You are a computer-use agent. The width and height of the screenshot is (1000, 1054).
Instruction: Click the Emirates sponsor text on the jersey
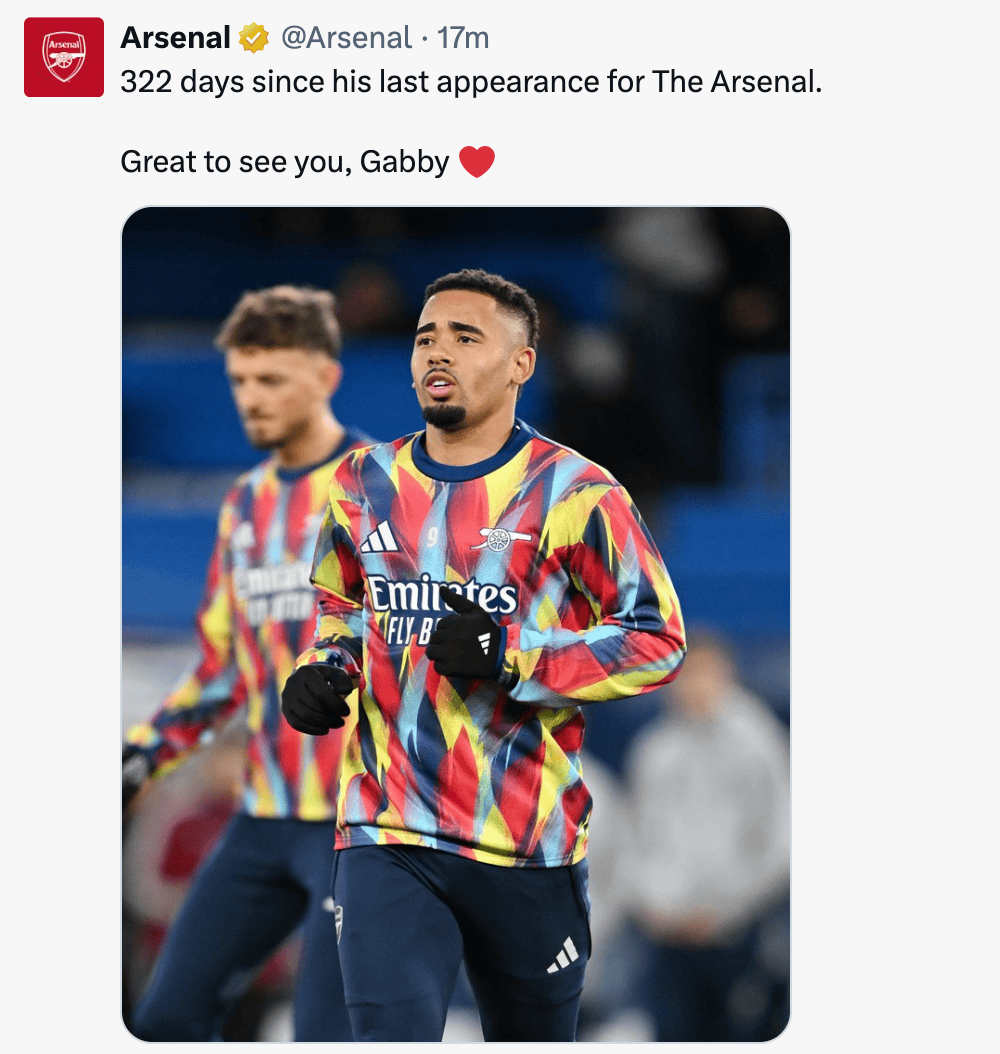[440, 594]
